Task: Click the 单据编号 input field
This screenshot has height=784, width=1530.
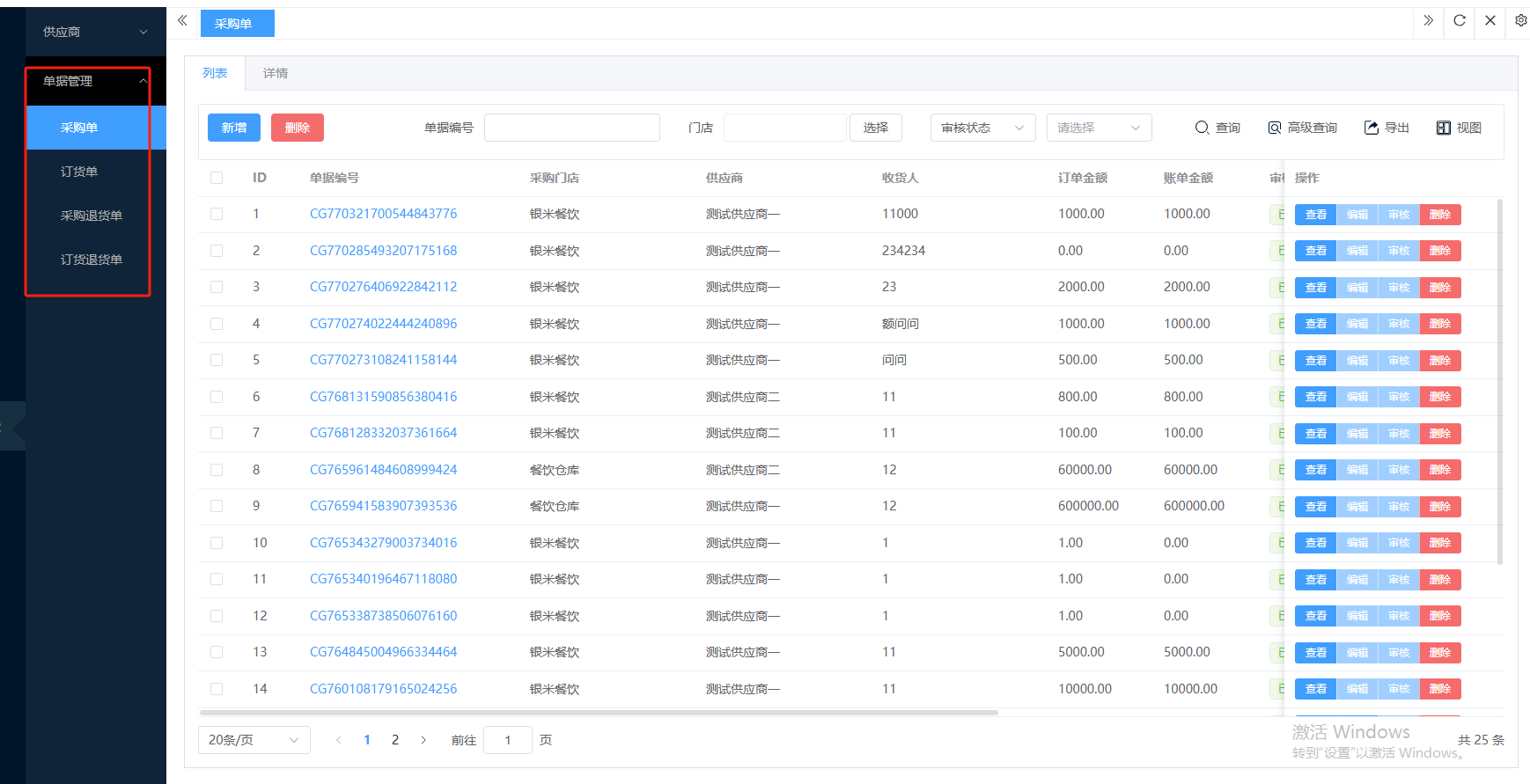Action: [572, 128]
